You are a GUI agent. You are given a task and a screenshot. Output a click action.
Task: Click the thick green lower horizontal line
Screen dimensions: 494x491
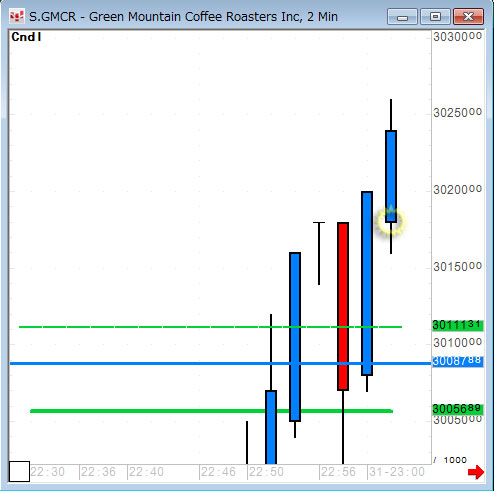pos(211,411)
